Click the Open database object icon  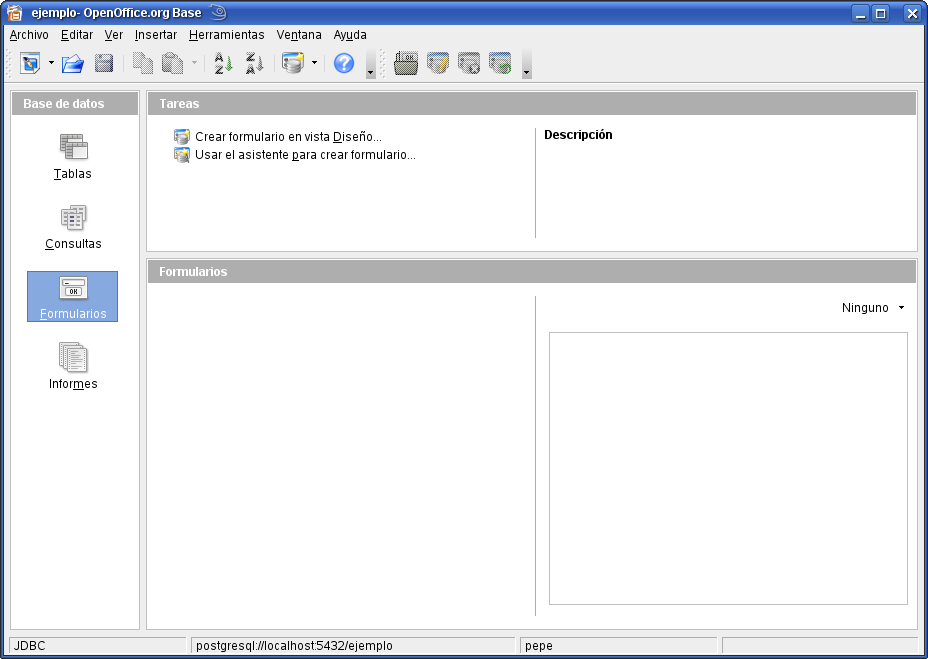406,63
